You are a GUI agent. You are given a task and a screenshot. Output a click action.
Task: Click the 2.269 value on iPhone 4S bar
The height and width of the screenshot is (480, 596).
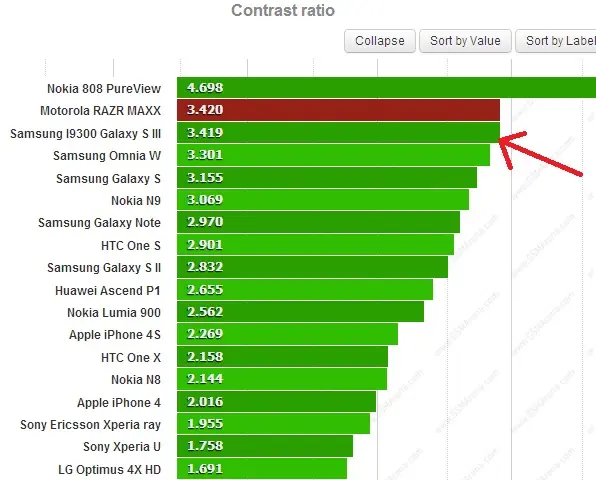pyautogui.click(x=205, y=334)
